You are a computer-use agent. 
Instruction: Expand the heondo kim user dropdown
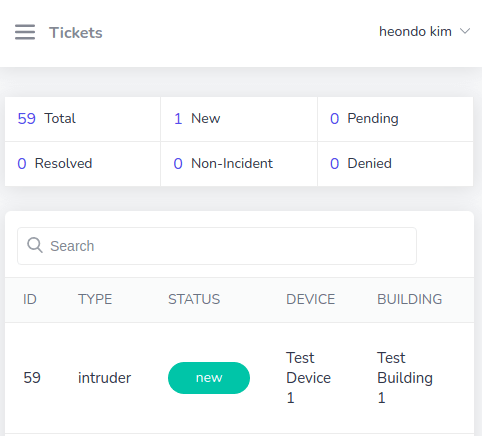[x=424, y=32]
